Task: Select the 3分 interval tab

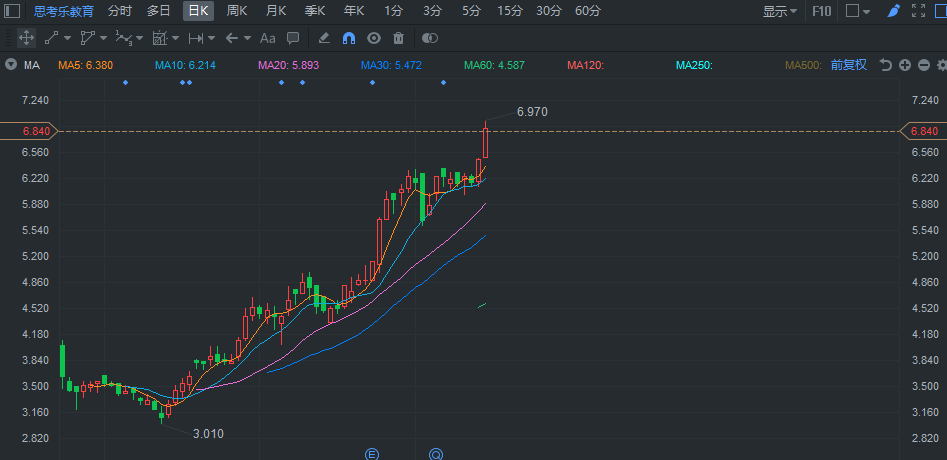Action: pyautogui.click(x=432, y=10)
